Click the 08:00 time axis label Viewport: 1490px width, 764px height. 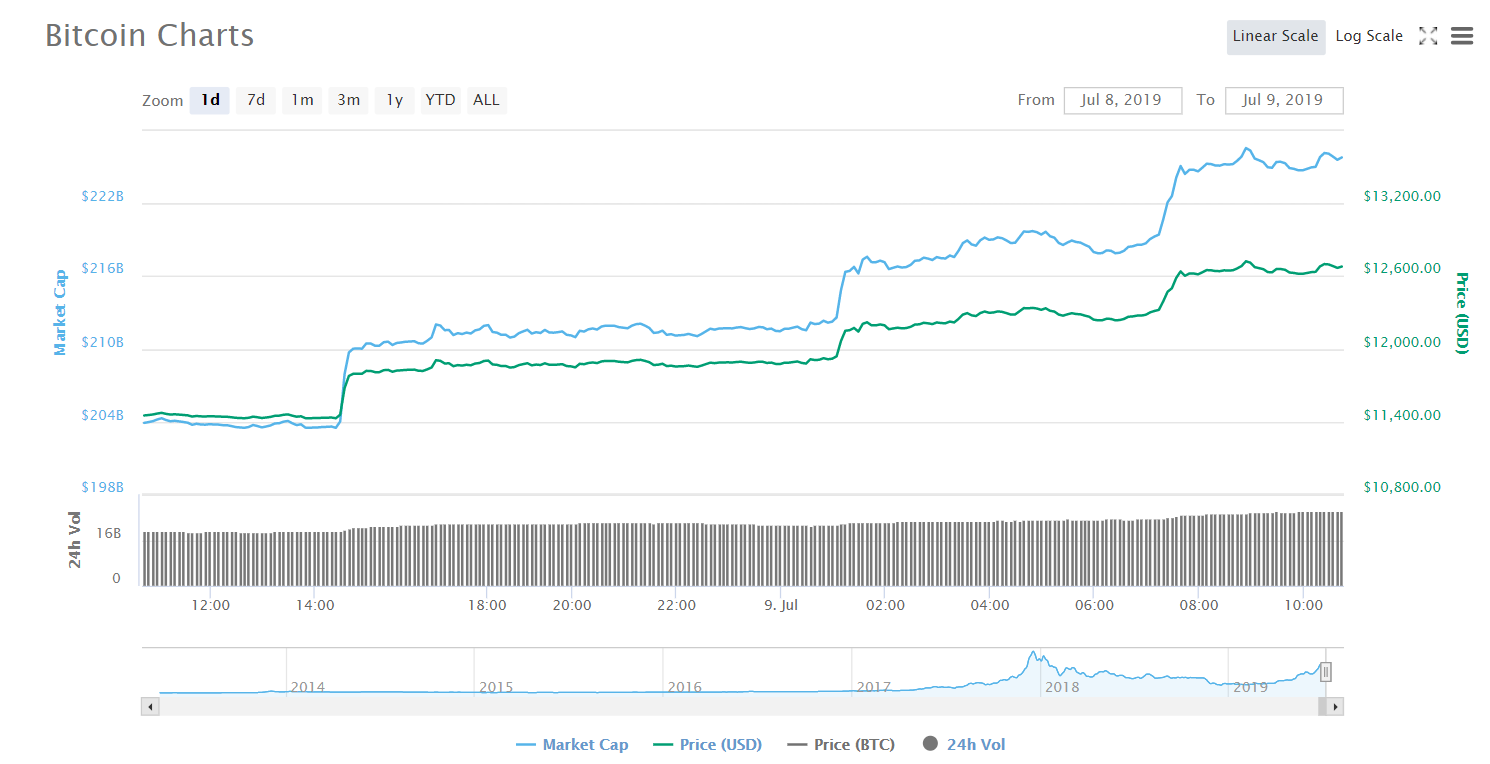(x=1199, y=605)
